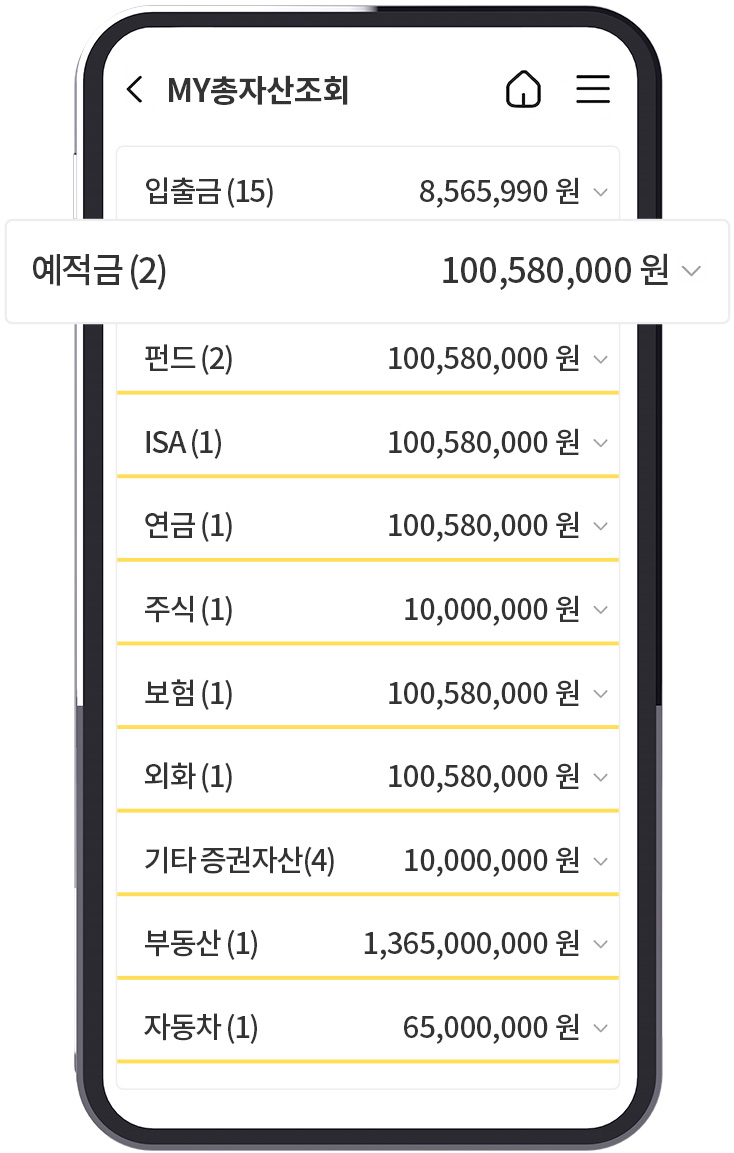The height and width of the screenshot is (1153, 734).
Task: Expand the ISA (1) chevron
Action: tap(601, 443)
